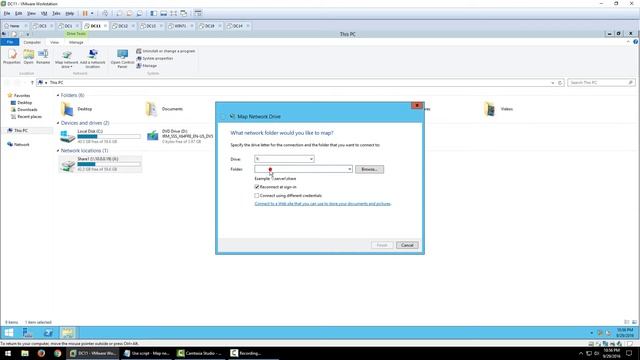Click the host Firefox taskbar icon
The image size is (640, 360).
(x=41, y=353)
